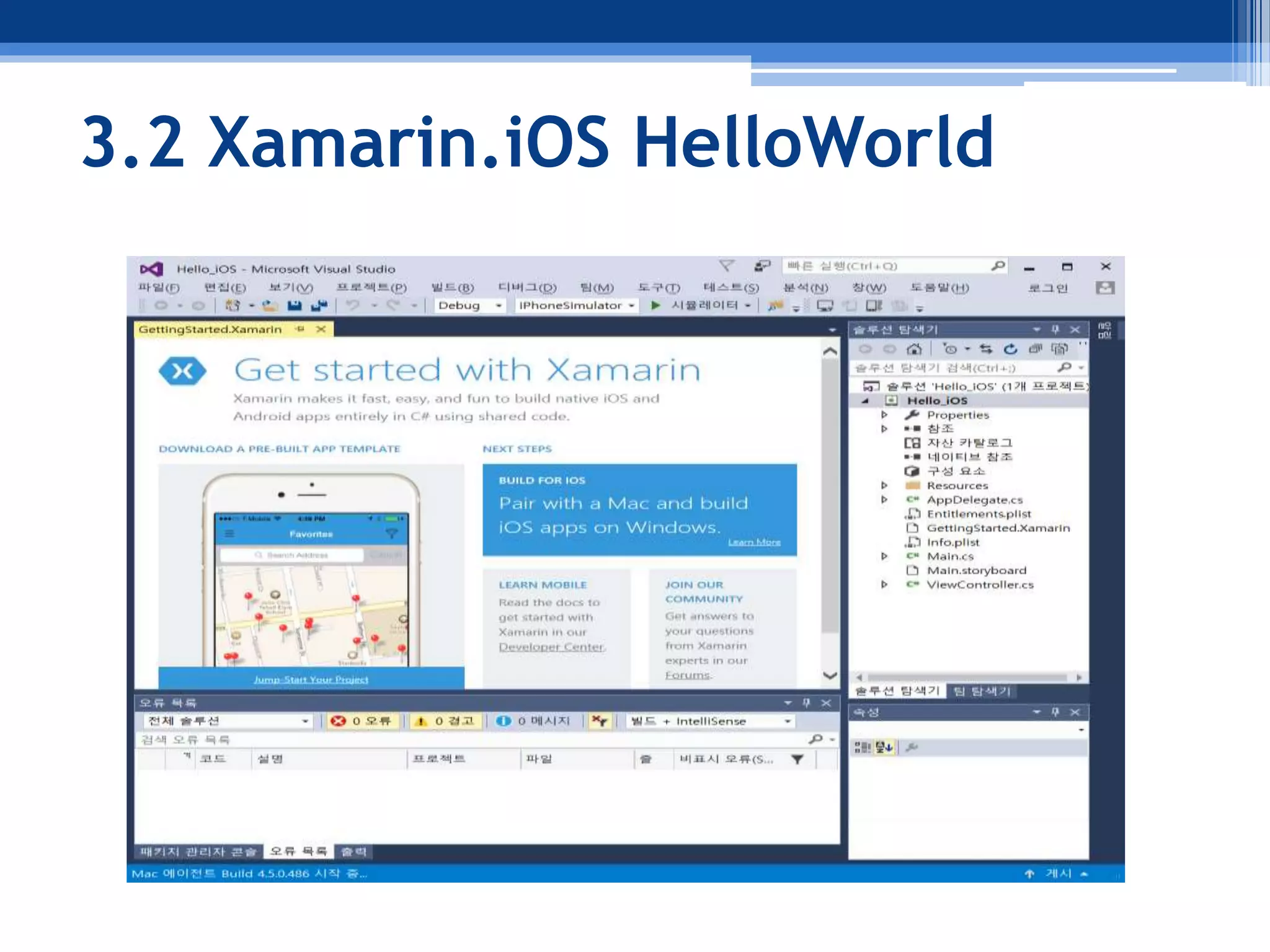
Task: Open the 프로젝트(P) menu
Action: click(x=371, y=288)
